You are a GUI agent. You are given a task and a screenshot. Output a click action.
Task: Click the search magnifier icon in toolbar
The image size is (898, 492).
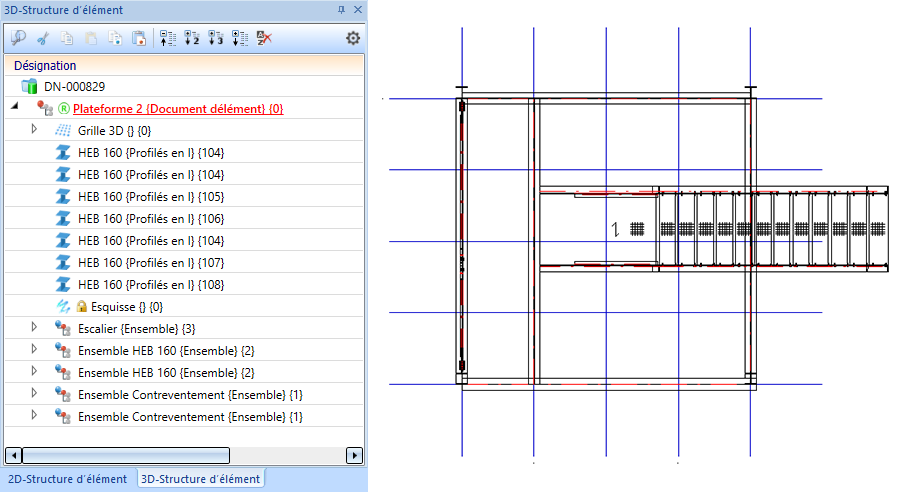tap(18, 38)
